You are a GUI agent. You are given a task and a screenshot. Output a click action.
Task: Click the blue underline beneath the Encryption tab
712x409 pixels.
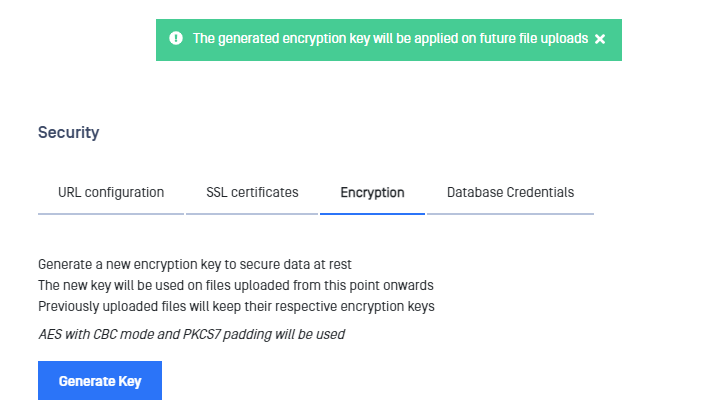(372, 214)
